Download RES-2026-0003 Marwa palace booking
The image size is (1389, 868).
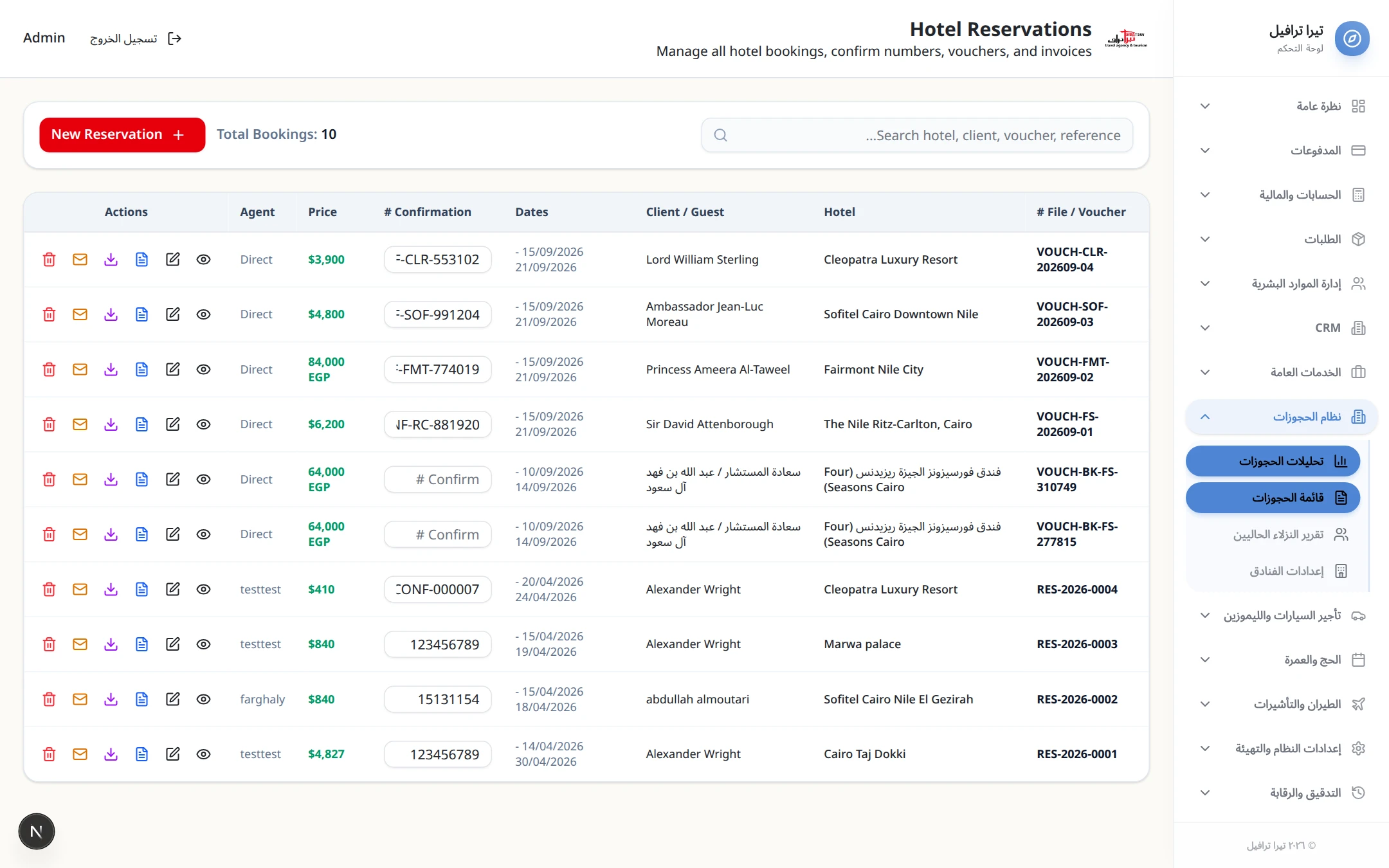click(x=111, y=644)
